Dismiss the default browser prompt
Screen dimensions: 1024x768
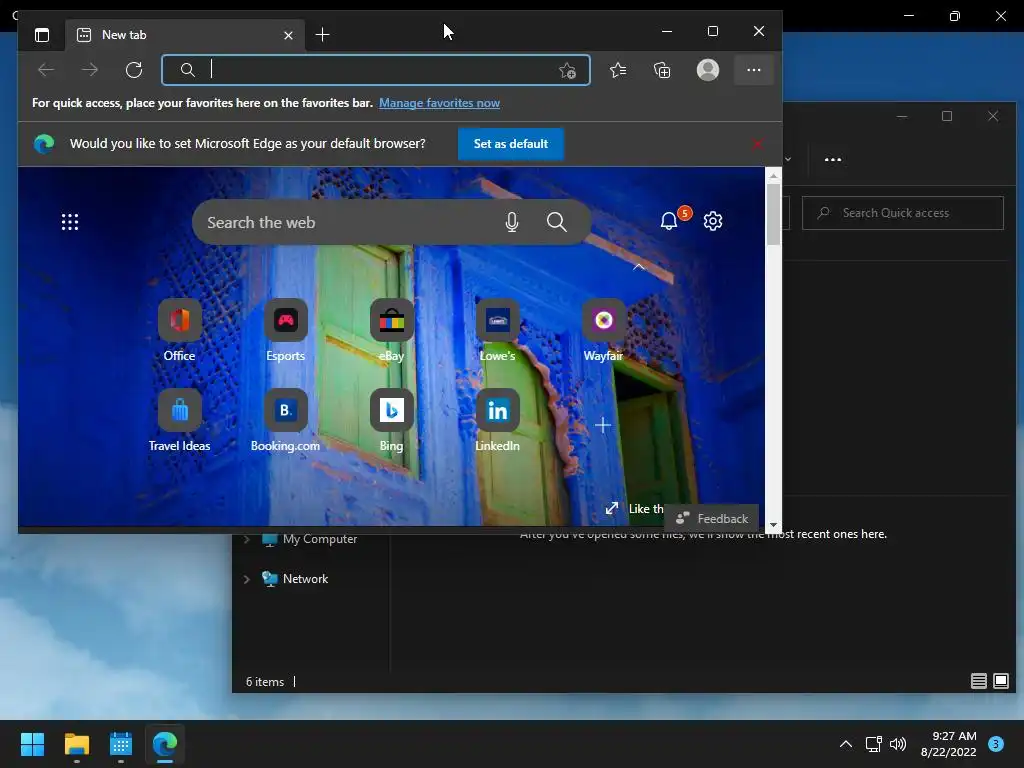(758, 144)
